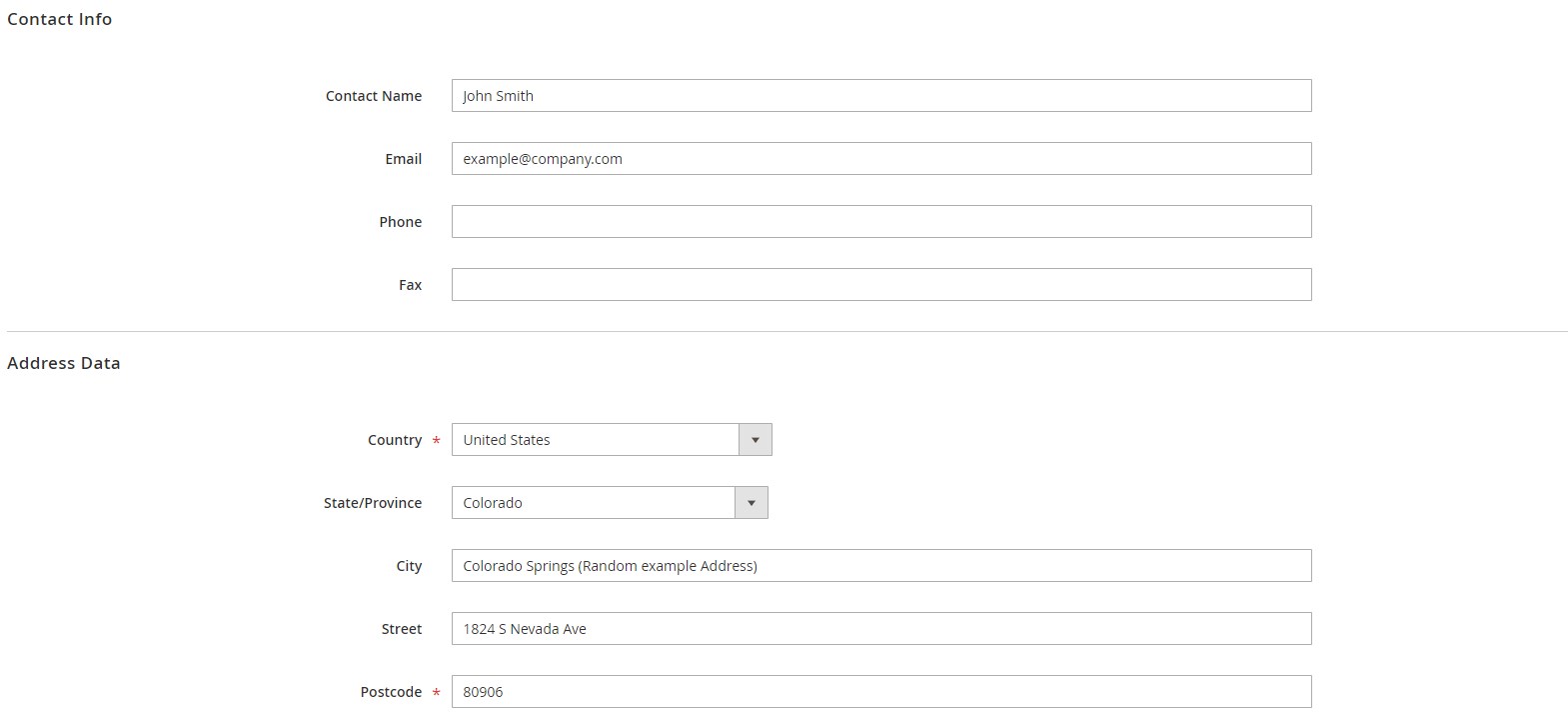Click the City text field

(x=880, y=566)
